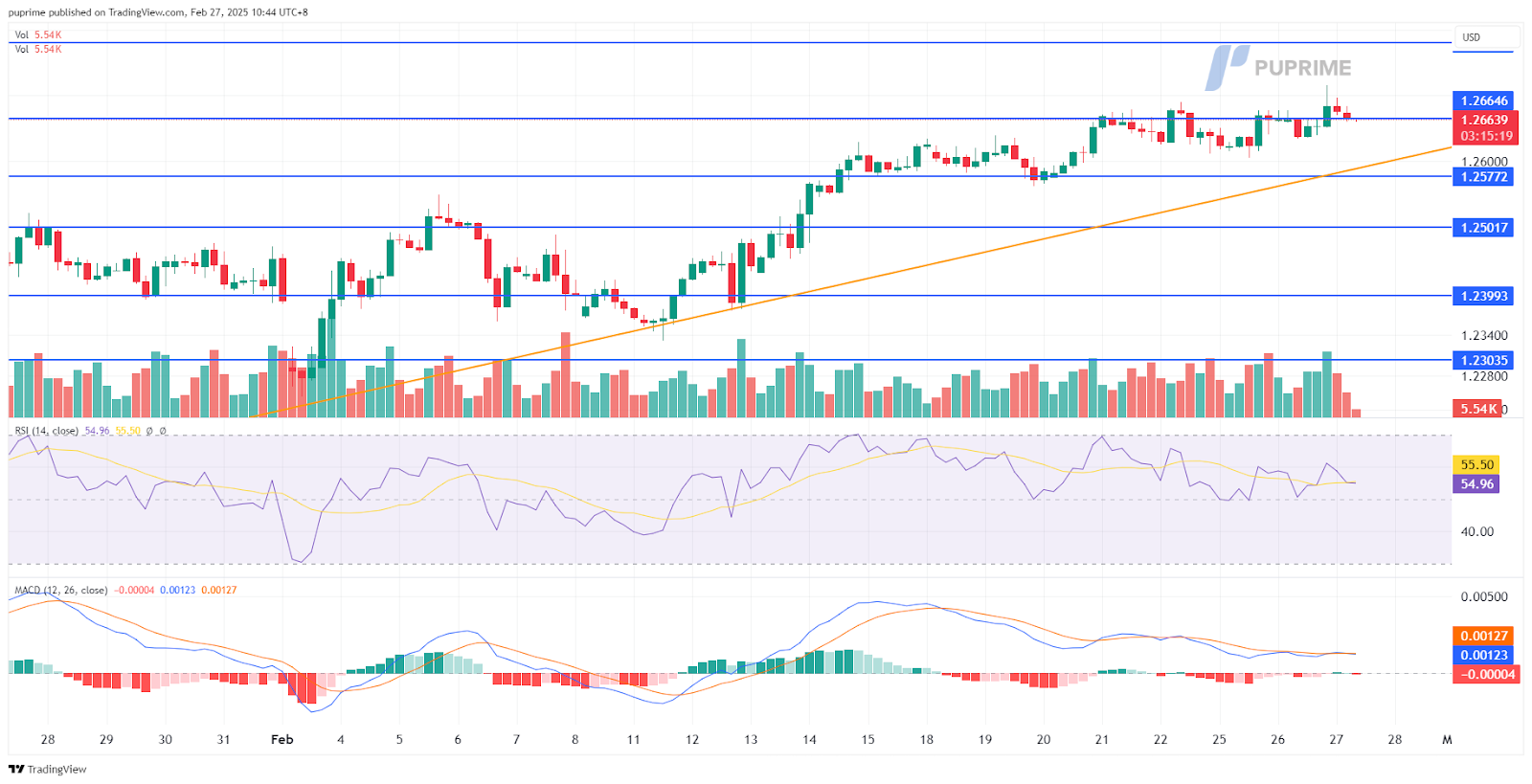Click the 11 date on the time axis

[633, 739]
